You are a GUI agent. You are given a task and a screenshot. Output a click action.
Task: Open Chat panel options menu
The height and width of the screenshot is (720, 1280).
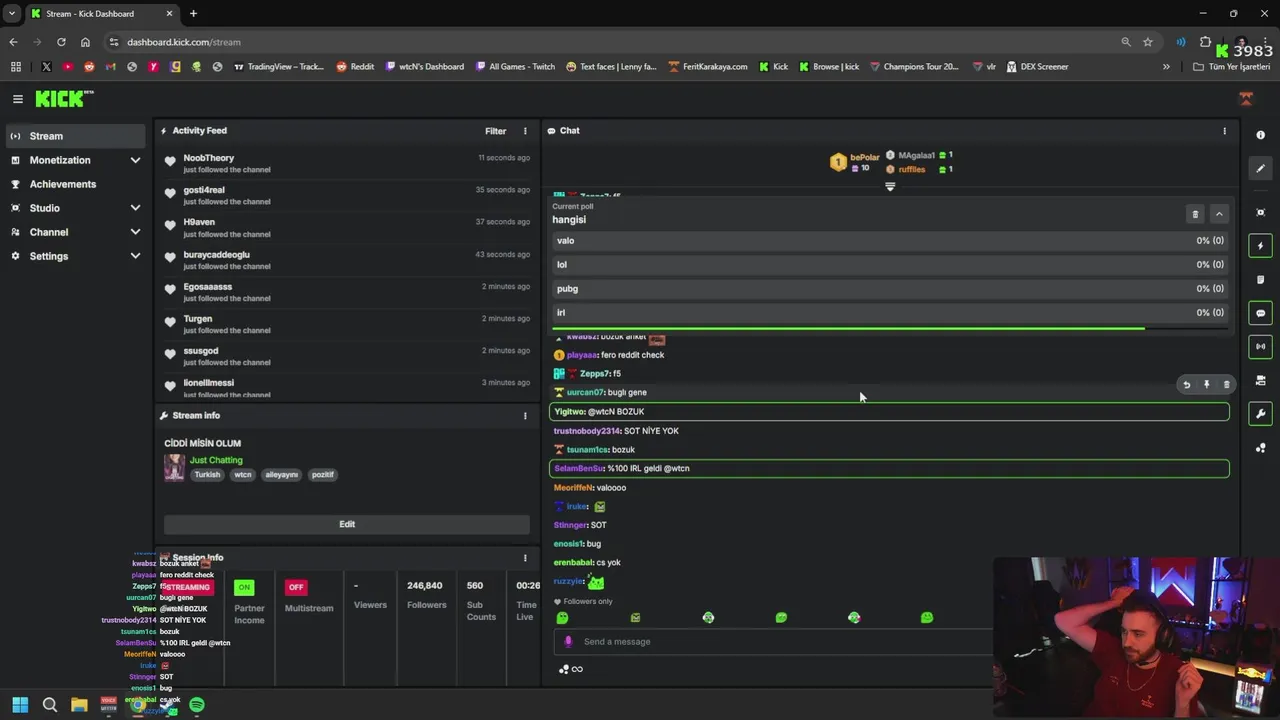pos(1224,131)
